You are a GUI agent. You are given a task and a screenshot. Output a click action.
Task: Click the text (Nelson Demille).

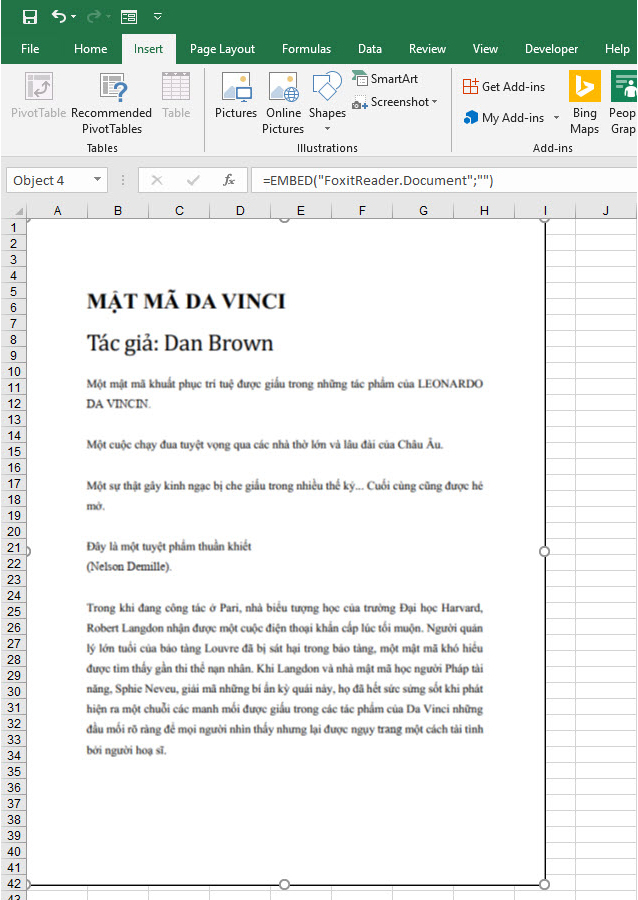tap(129, 567)
